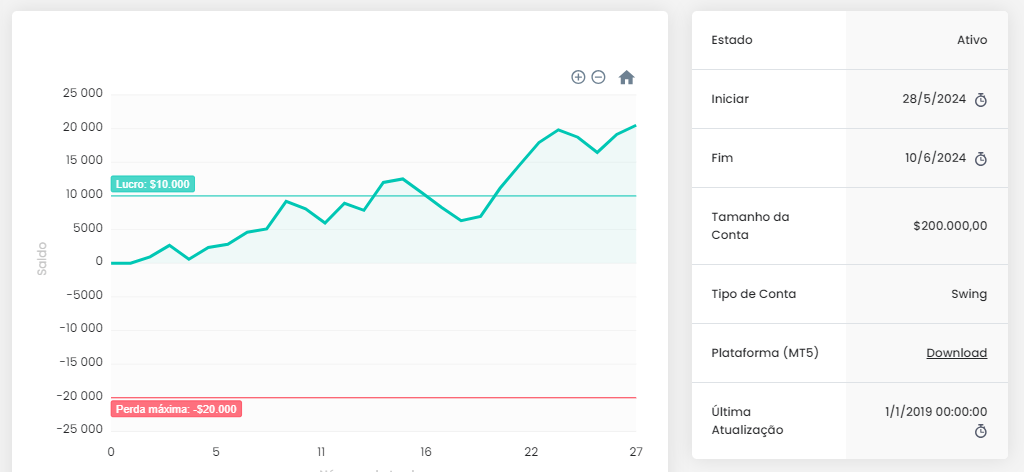Open the MT5 Download link
The image size is (1024, 472).
pos(956,353)
